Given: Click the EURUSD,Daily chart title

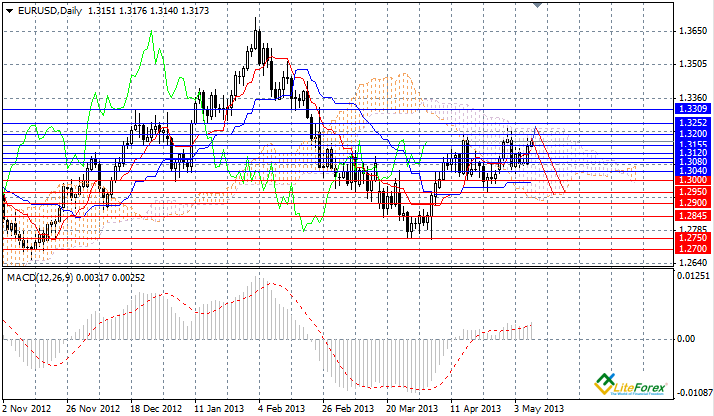Looking at the screenshot, I should click(46, 10).
